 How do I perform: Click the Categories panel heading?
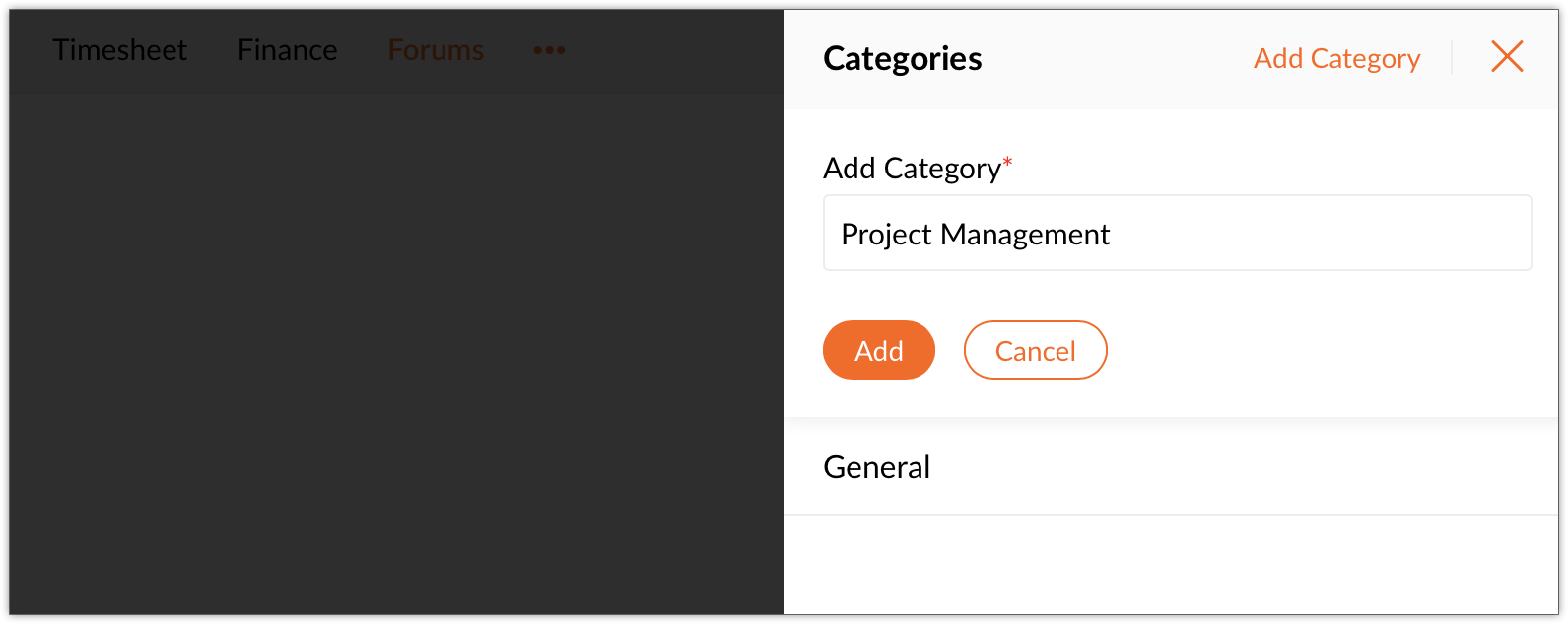(x=902, y=59)
